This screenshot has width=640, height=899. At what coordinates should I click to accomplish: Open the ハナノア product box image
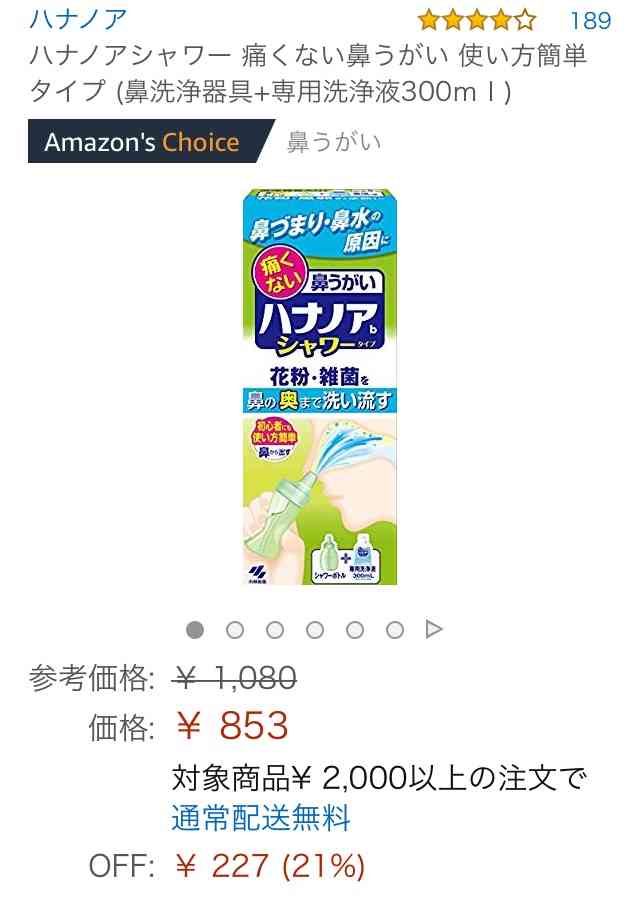coord(320,387)
